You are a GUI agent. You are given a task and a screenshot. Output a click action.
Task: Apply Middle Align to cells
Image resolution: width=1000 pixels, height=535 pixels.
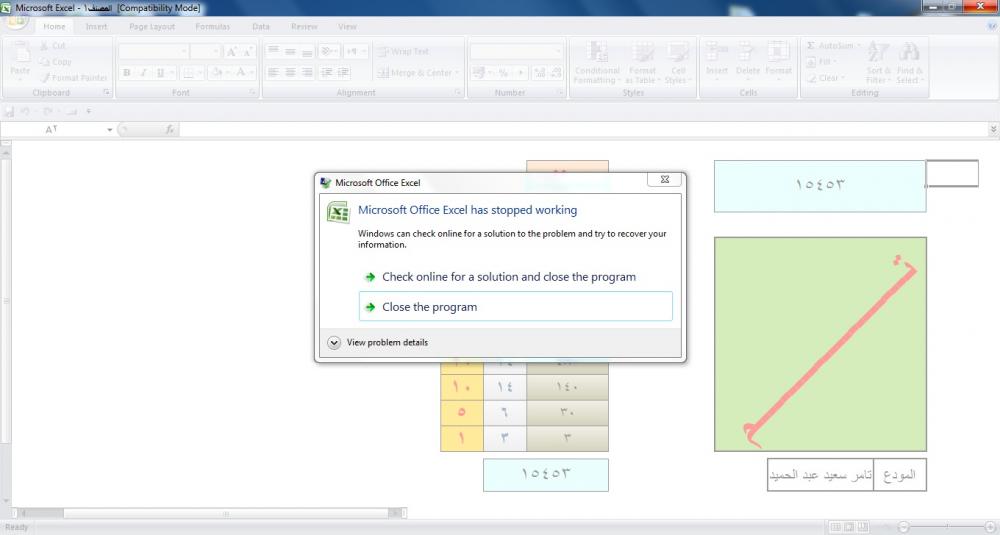click(290, 52)
